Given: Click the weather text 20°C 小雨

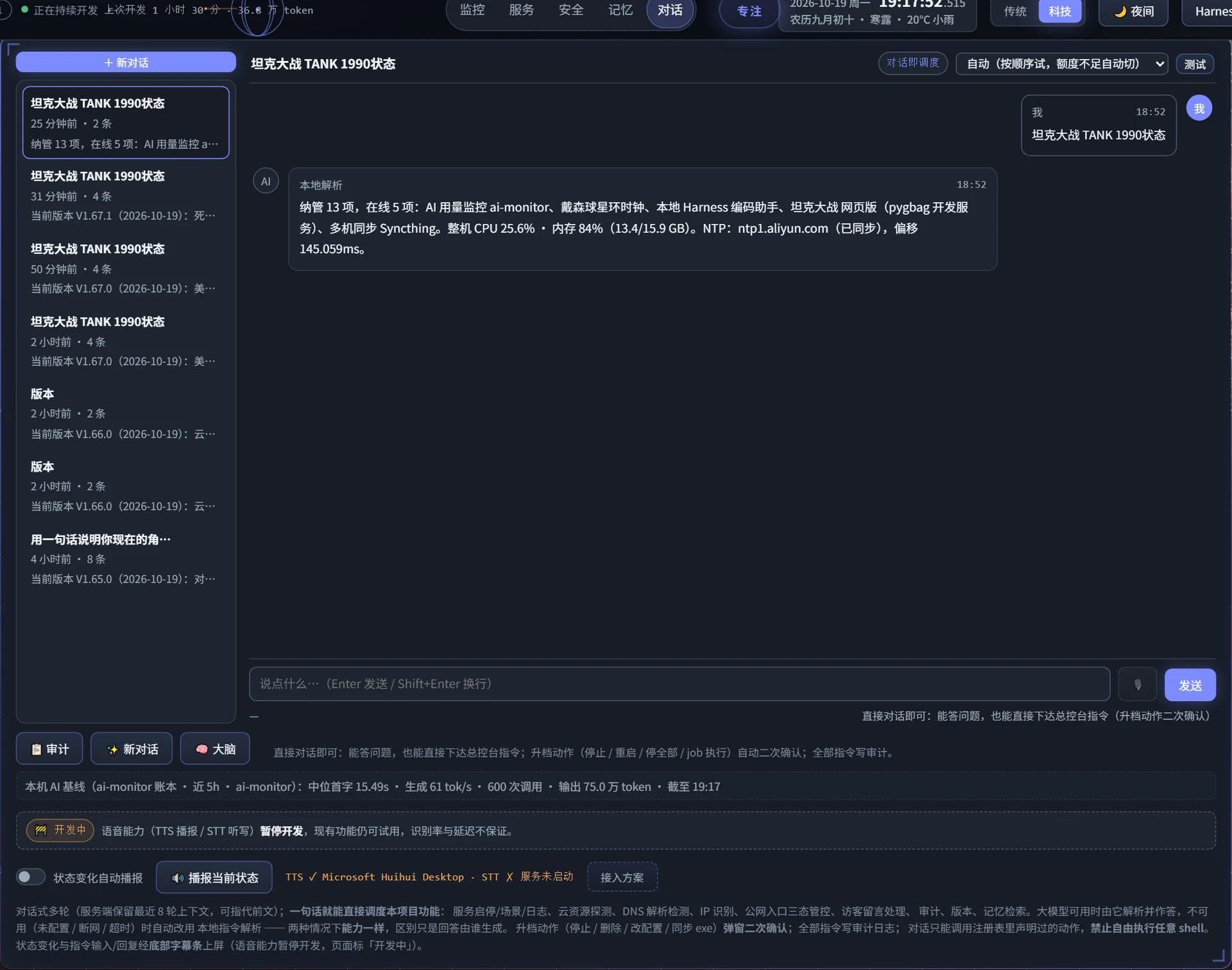Looking at the screenshot, I should (930, 20).
